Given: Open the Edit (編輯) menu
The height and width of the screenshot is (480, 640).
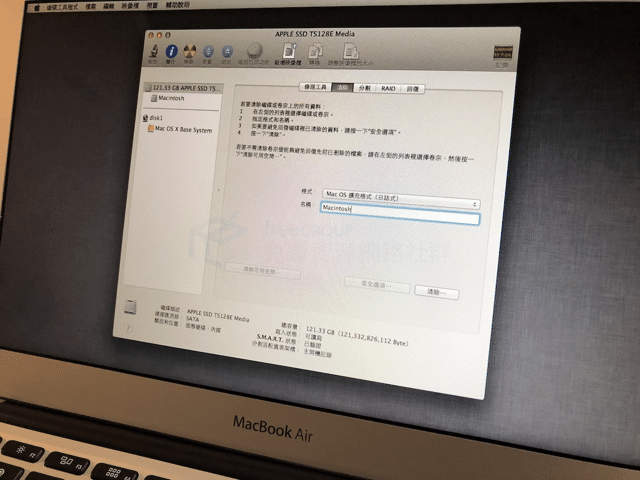Looking at the screenshot, I should tap(109, 6).
